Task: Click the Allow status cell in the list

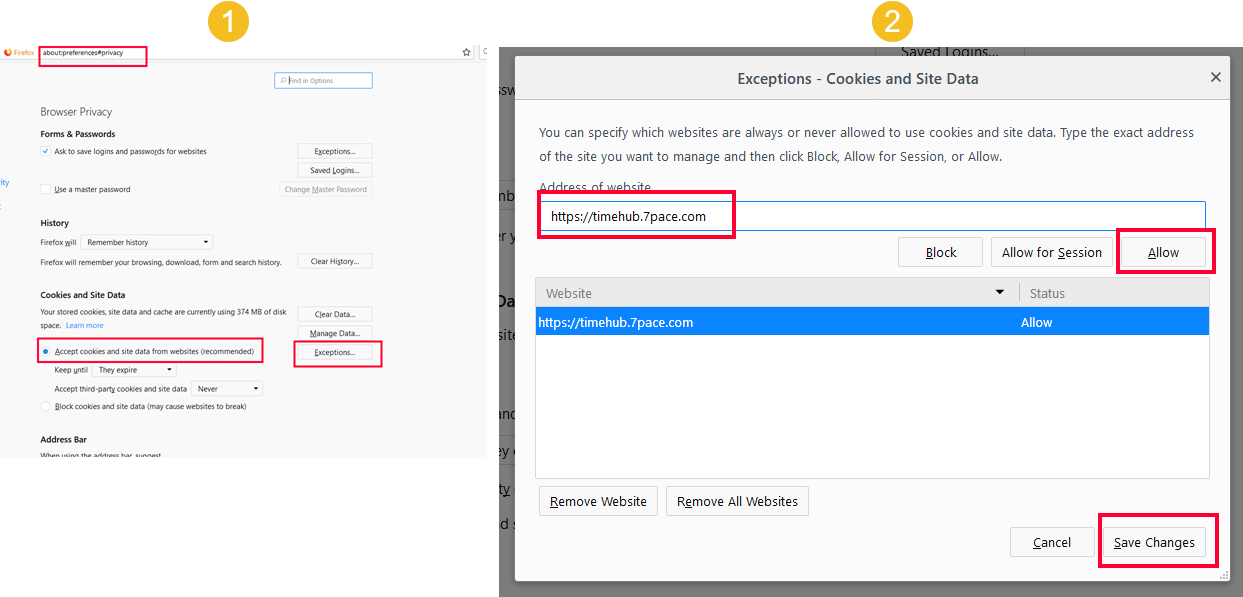Action: 1036,322
